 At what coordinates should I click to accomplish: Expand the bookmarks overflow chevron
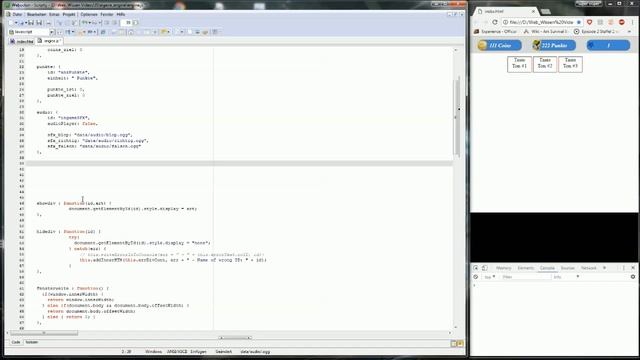coord(630,31)
